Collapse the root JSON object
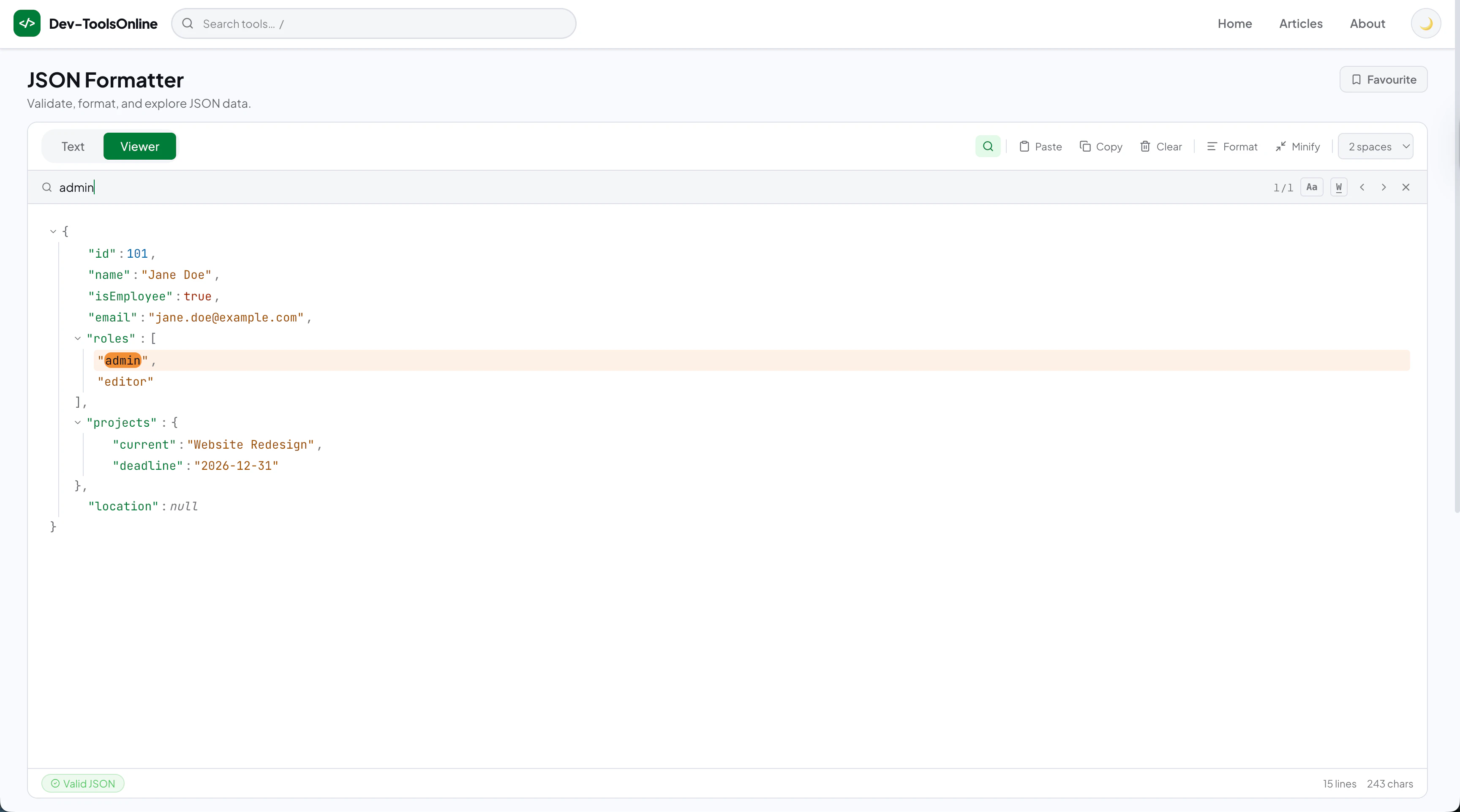Screen dimensions: 1460x812 click(53, 231)
